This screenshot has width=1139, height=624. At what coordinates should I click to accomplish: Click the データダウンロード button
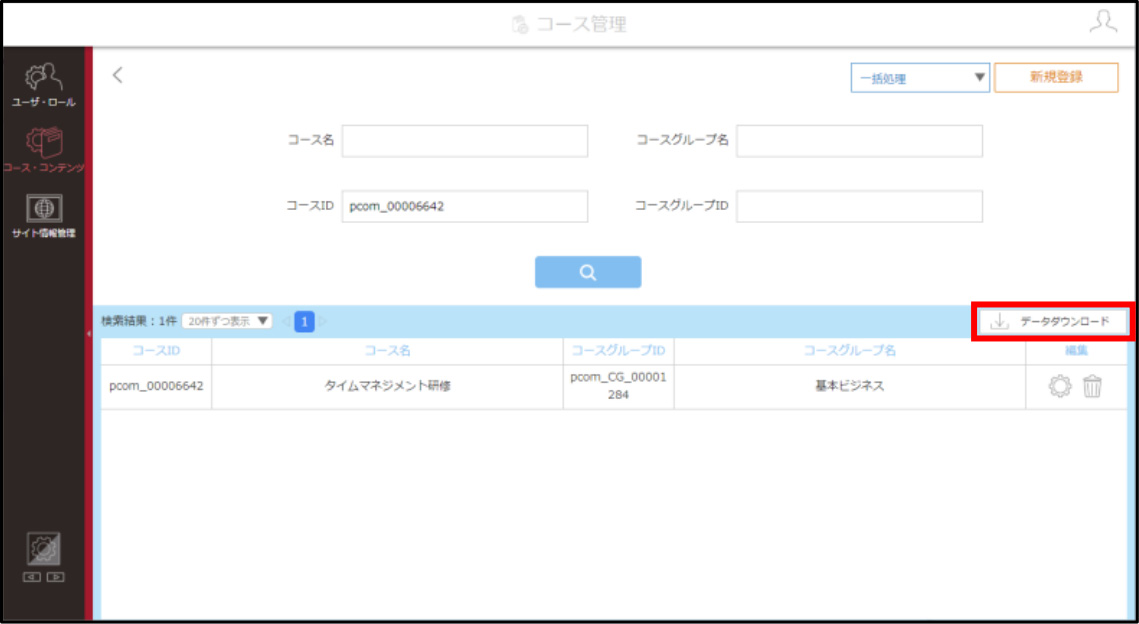coord(1052,321)
